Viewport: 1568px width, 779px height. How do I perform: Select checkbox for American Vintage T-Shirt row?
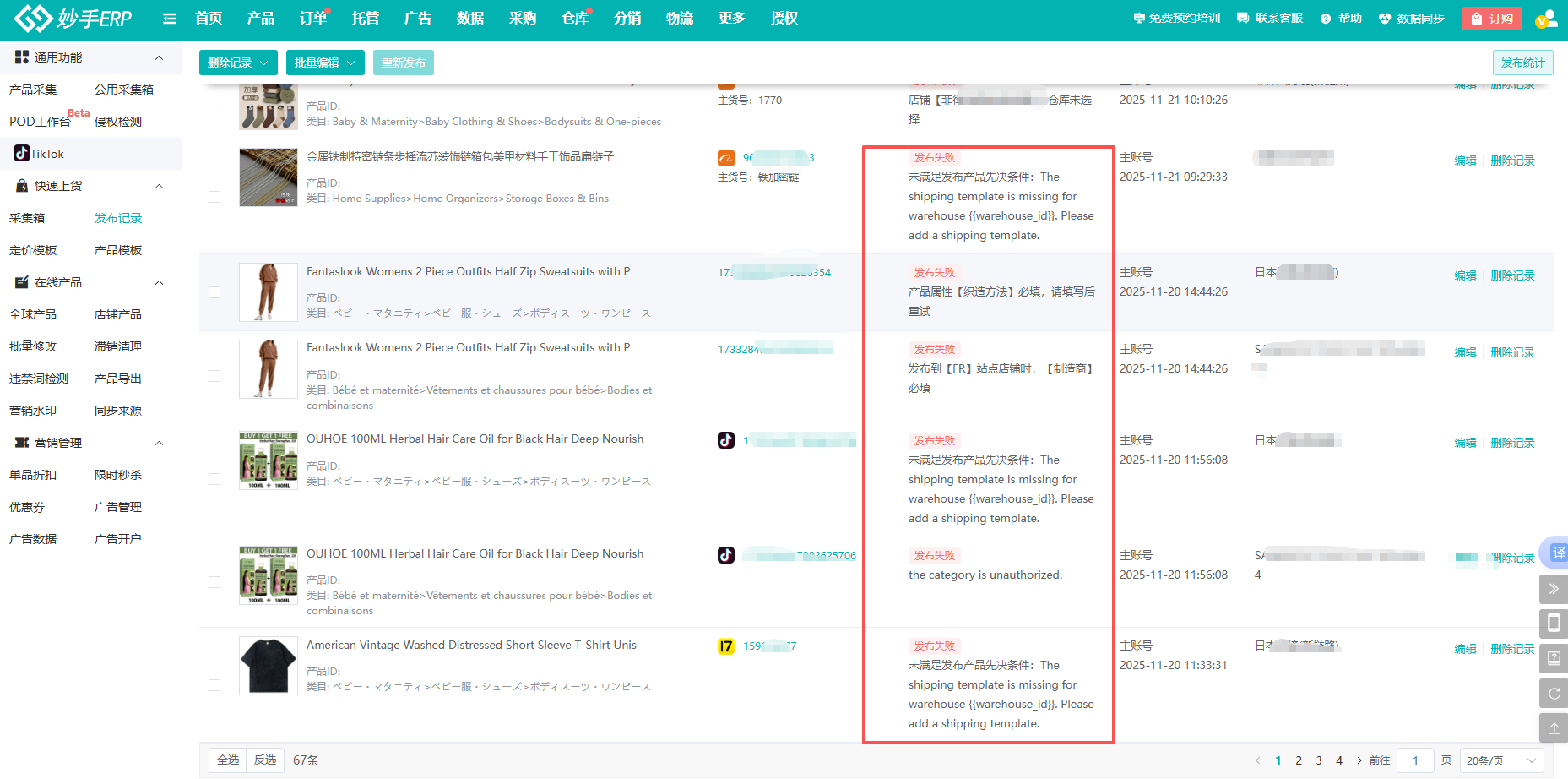click(214, 685)
